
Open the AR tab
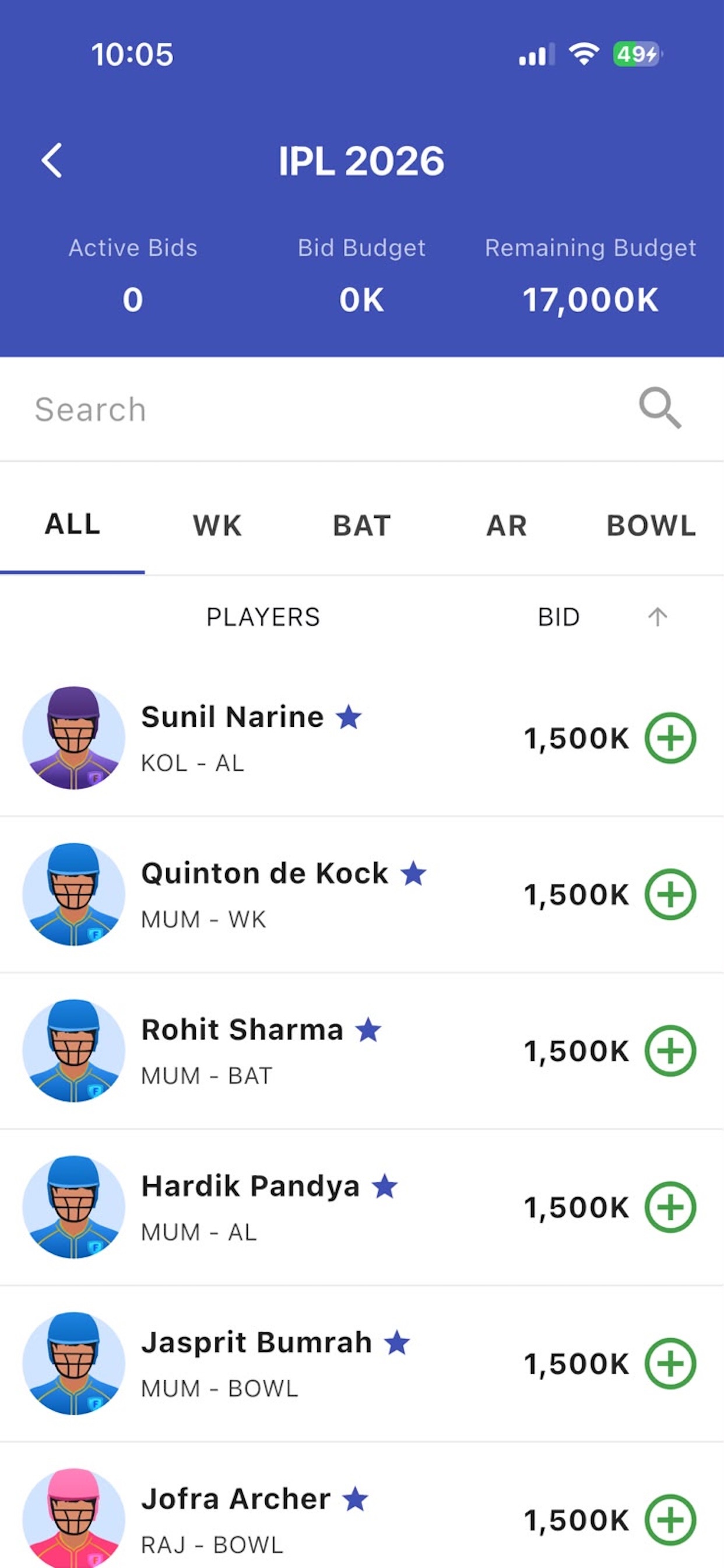pos(507,526)
